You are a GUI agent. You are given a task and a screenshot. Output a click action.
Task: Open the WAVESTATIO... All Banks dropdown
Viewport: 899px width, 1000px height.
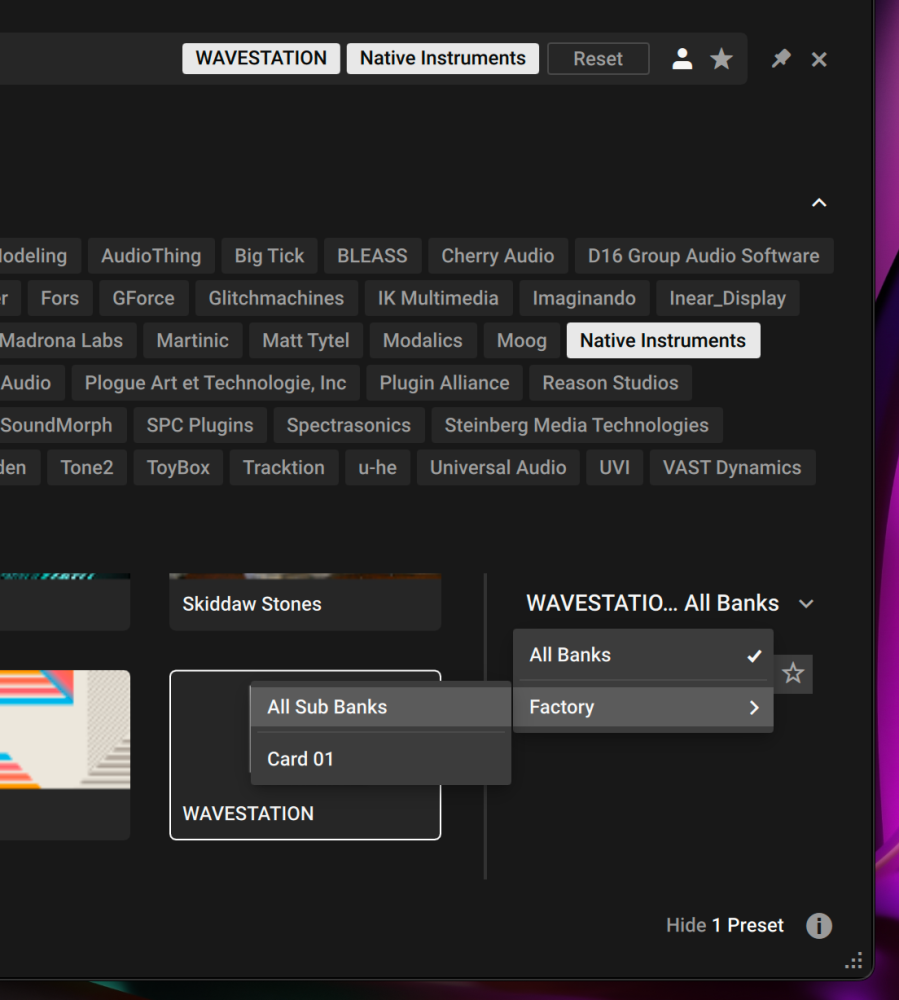[x=669, y=603]
